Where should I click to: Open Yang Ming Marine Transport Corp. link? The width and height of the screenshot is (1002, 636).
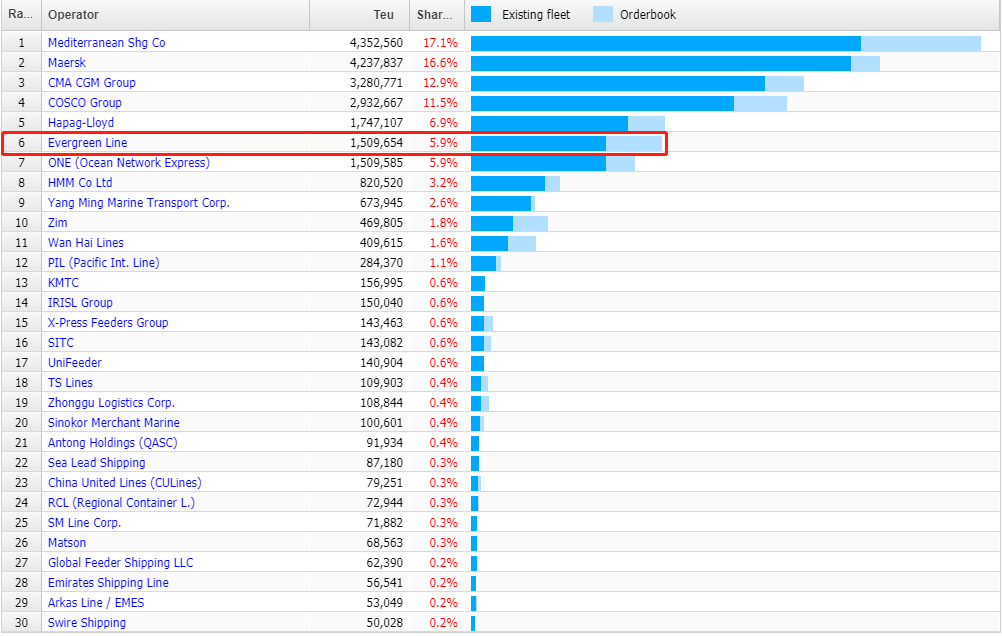coord(139,203)
